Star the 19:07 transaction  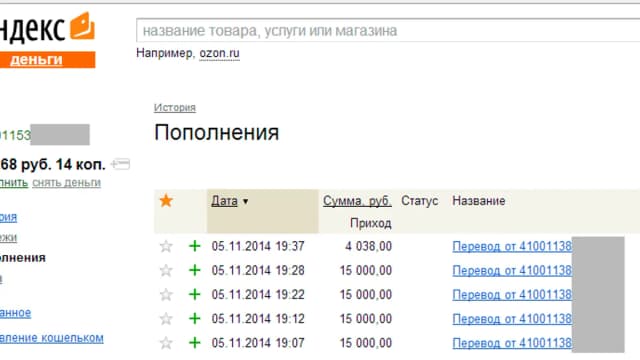(x=166, y=342)
